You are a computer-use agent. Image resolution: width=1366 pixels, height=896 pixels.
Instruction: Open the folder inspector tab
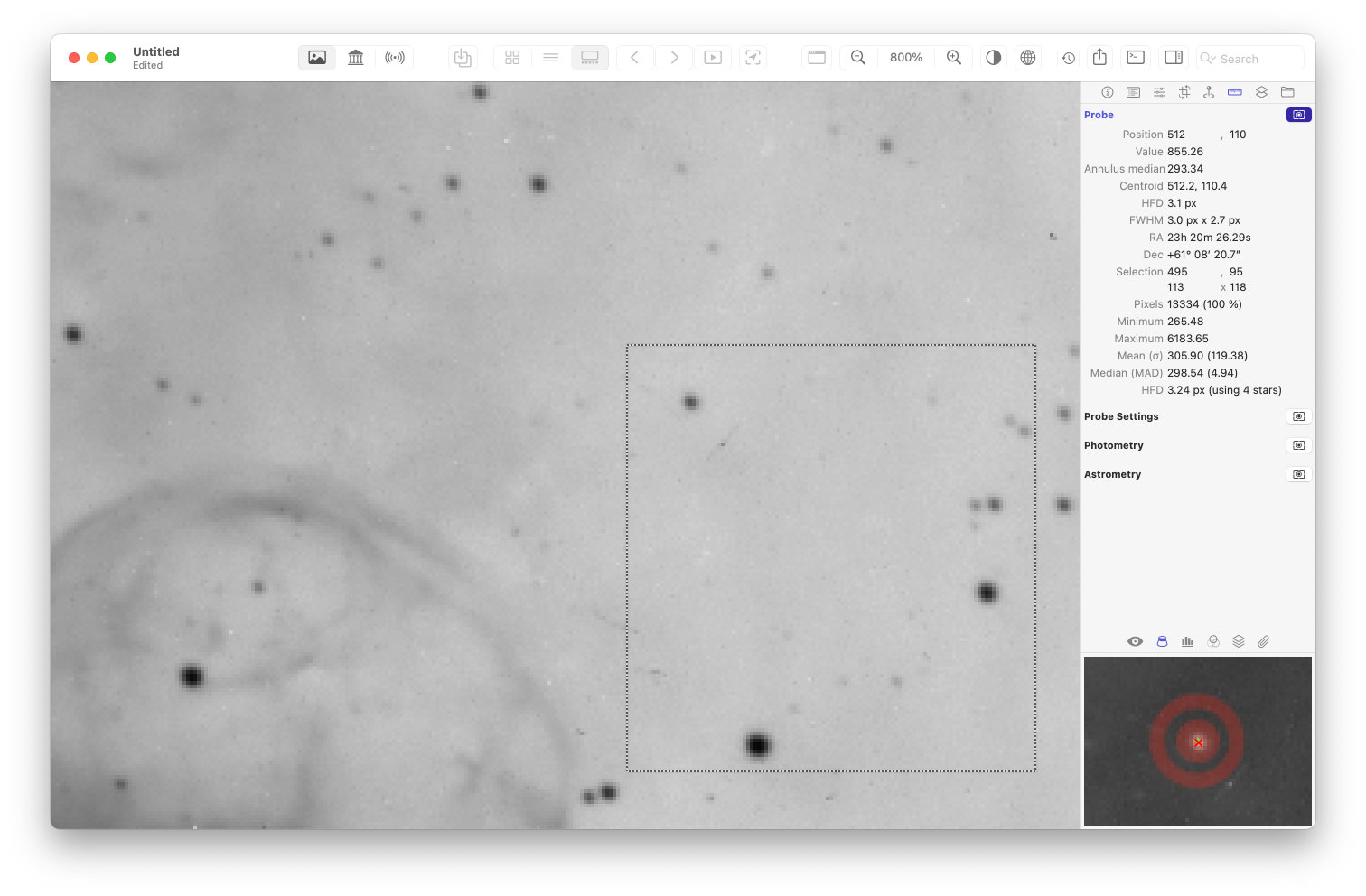tap(1287, 92)
